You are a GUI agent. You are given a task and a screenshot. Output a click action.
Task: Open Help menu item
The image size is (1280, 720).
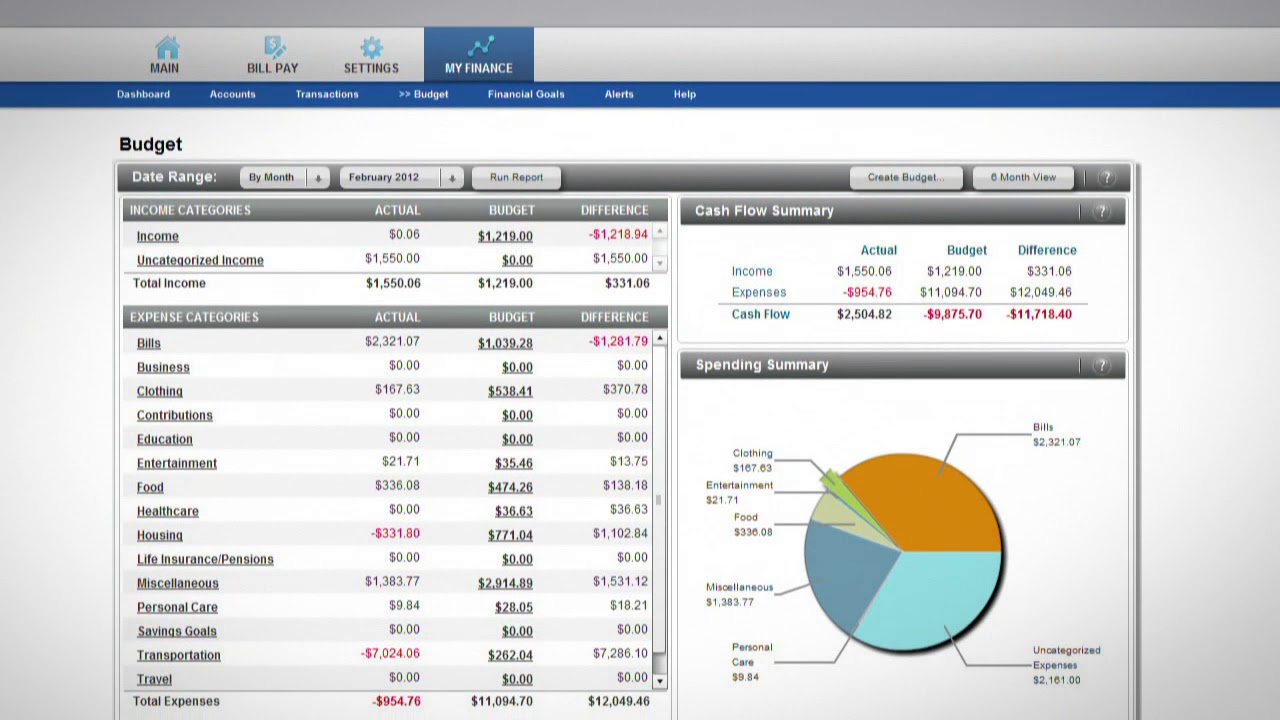point(685,94)
